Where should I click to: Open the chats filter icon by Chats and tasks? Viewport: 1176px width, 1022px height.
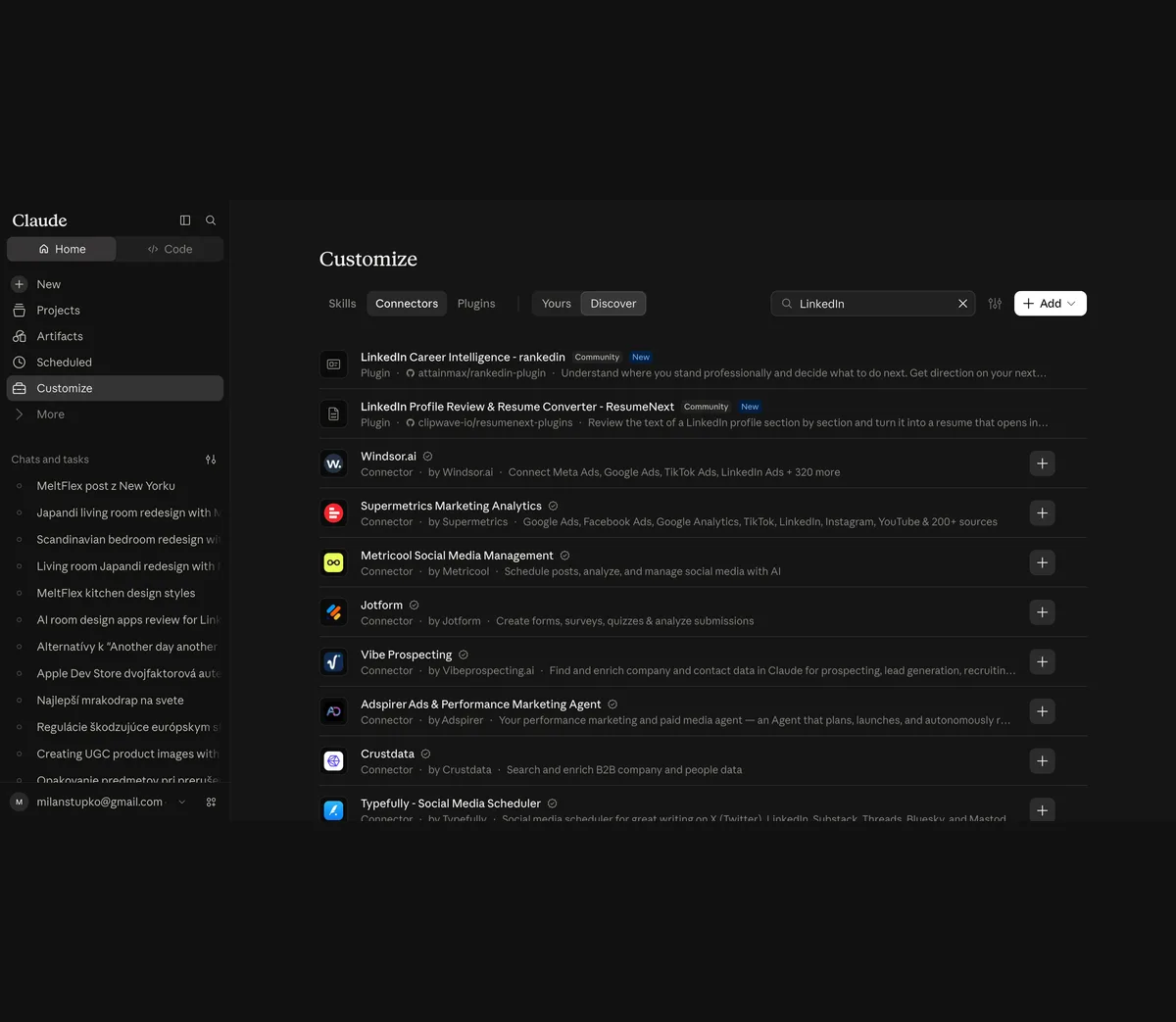pos(211,460)
